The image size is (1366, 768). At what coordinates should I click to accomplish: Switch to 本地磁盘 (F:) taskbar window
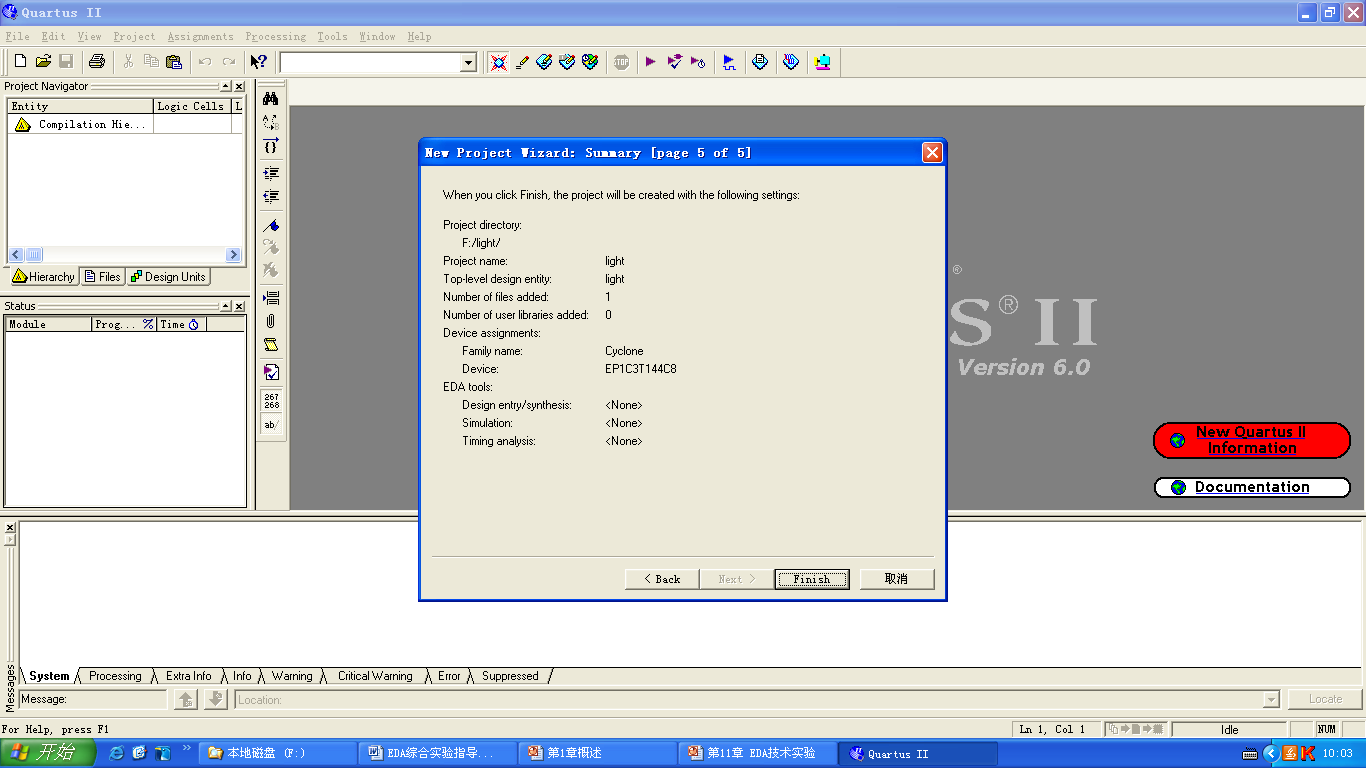(x=278, y=753)
